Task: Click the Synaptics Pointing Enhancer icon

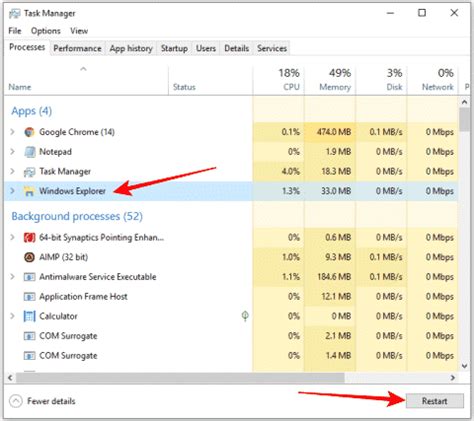Action: pyautogui.click(x=29, y=237)
